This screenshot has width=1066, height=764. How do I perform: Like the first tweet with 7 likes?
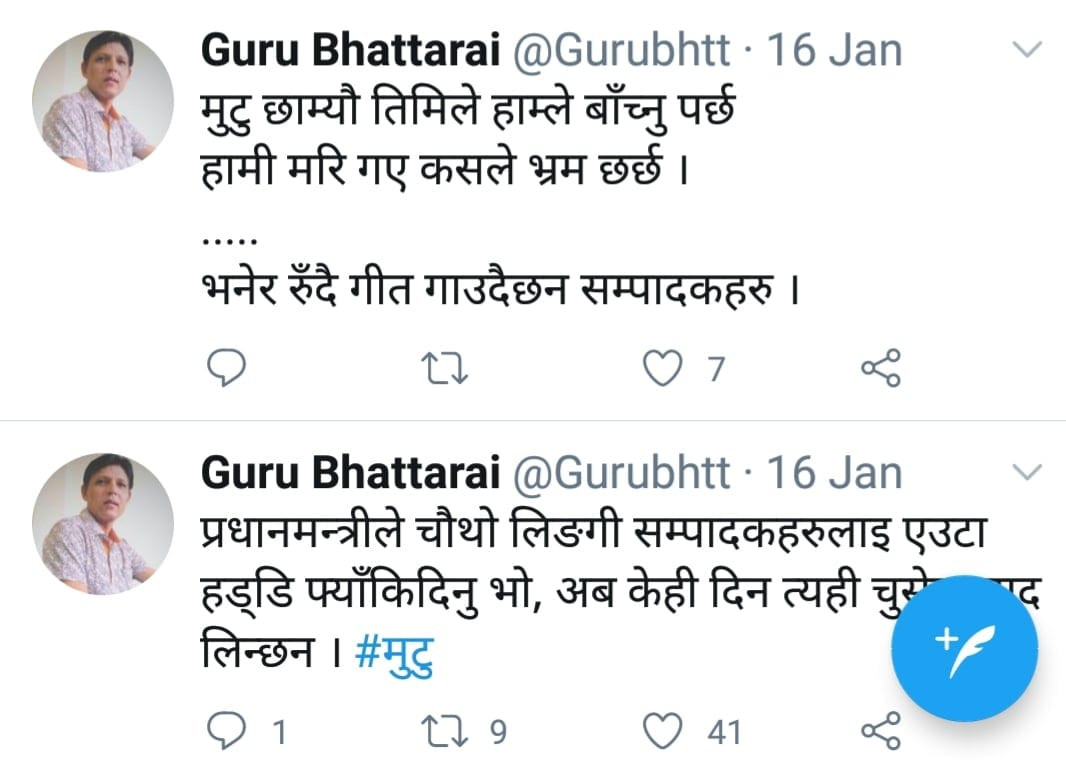661,369
